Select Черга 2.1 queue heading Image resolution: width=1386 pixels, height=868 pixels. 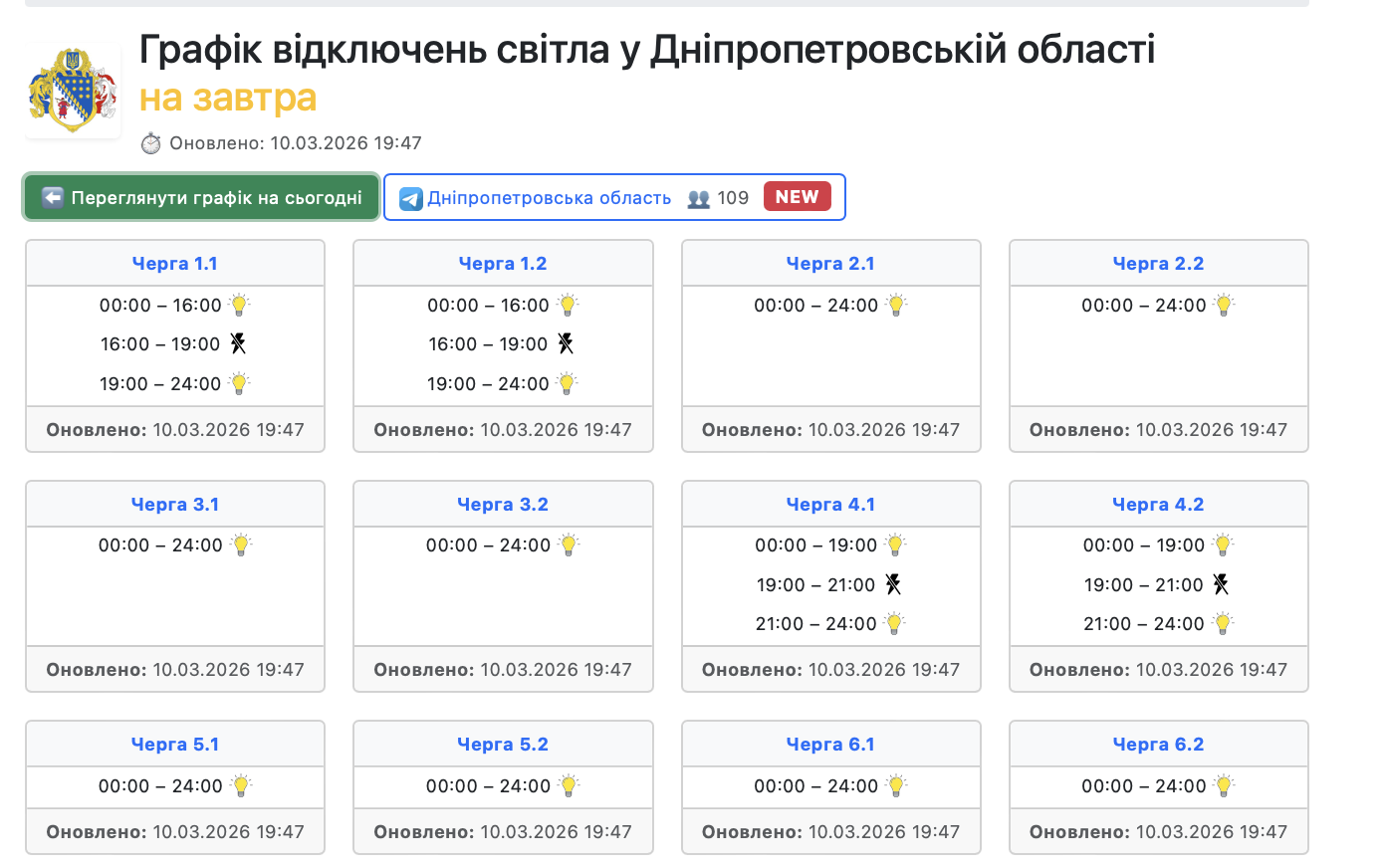830,264
